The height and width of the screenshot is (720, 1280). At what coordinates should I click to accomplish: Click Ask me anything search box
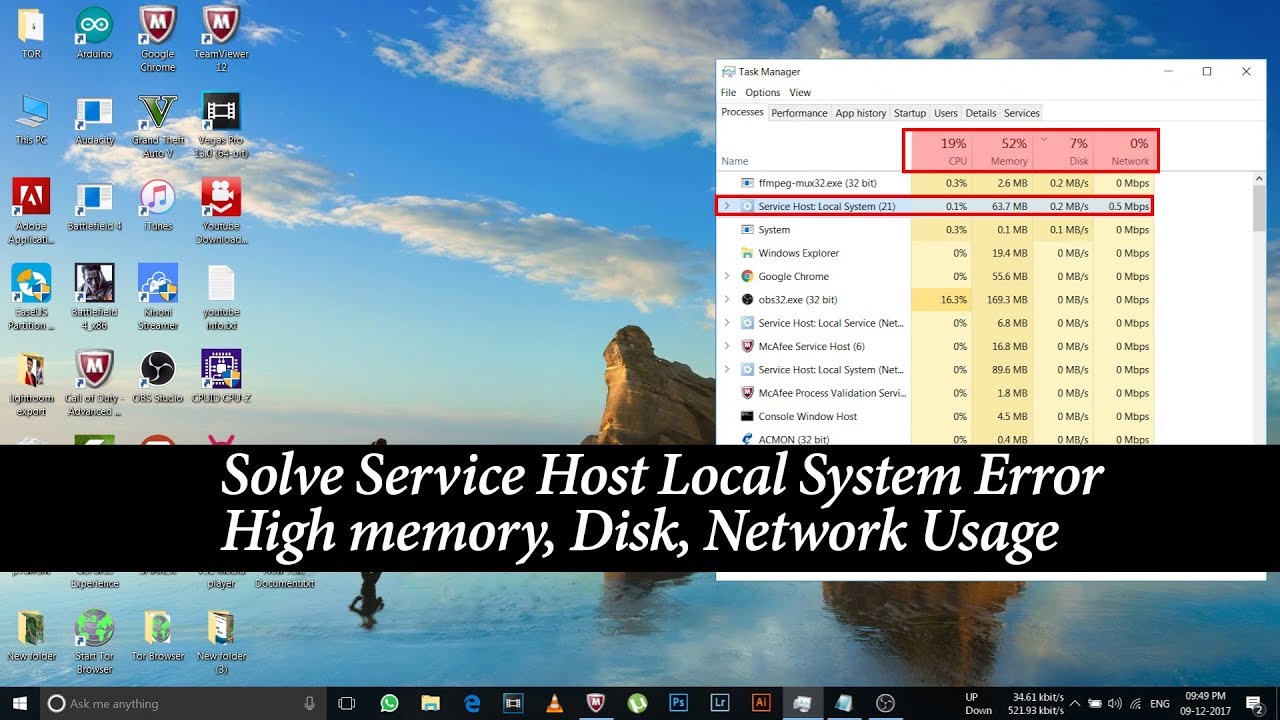click(184, 703)
